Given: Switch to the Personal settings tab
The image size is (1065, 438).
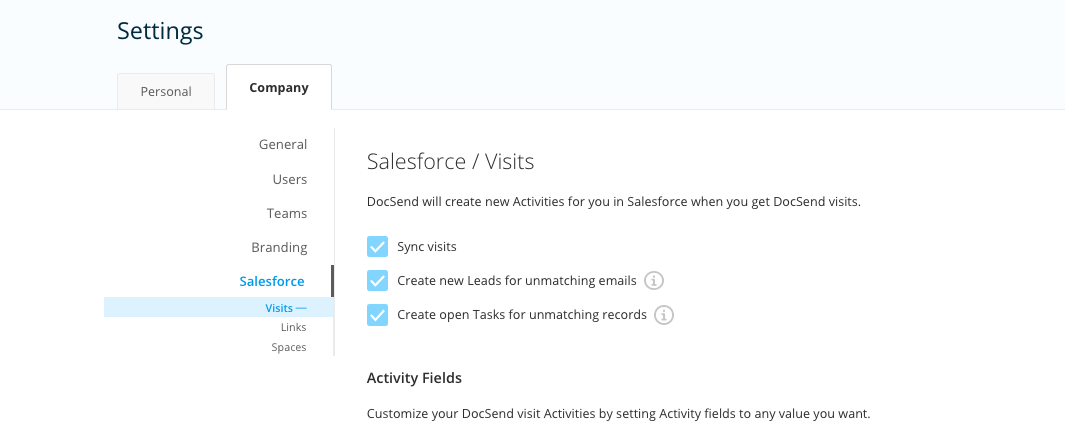Looking at the screenshot, I should pyautogui.click(x=166, y=92).
